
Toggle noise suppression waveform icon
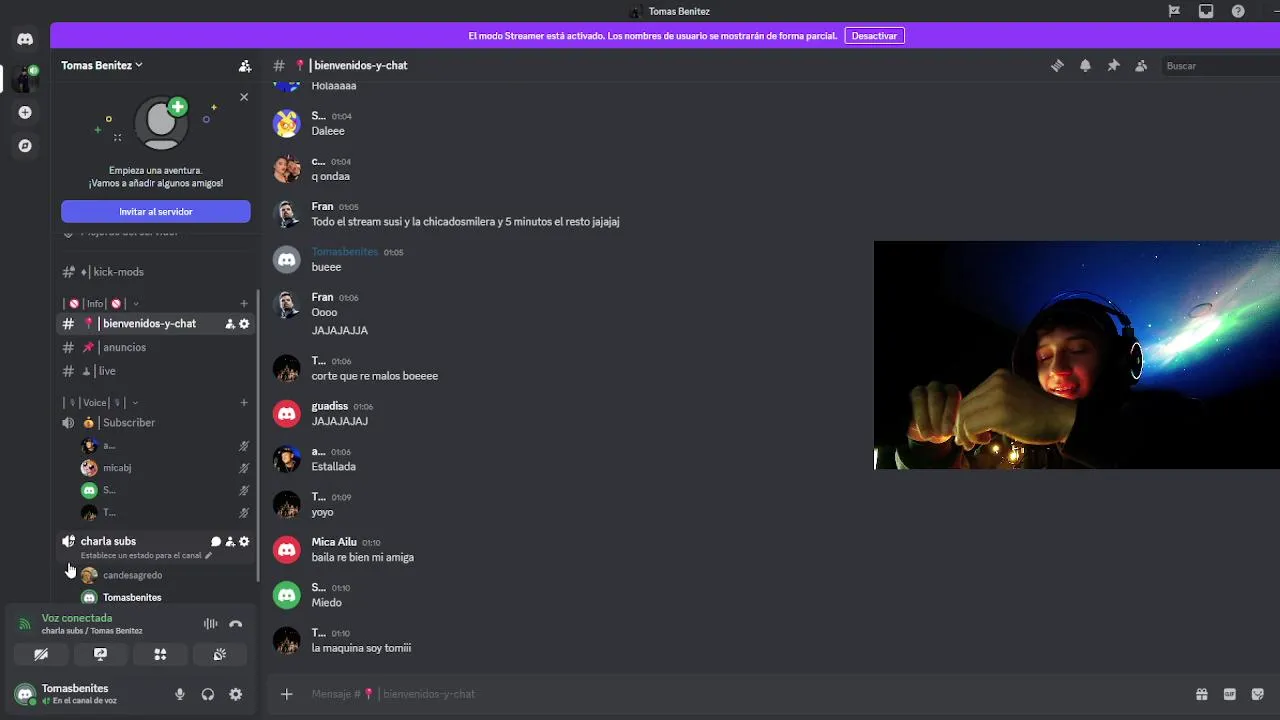(x=211, y=624)
